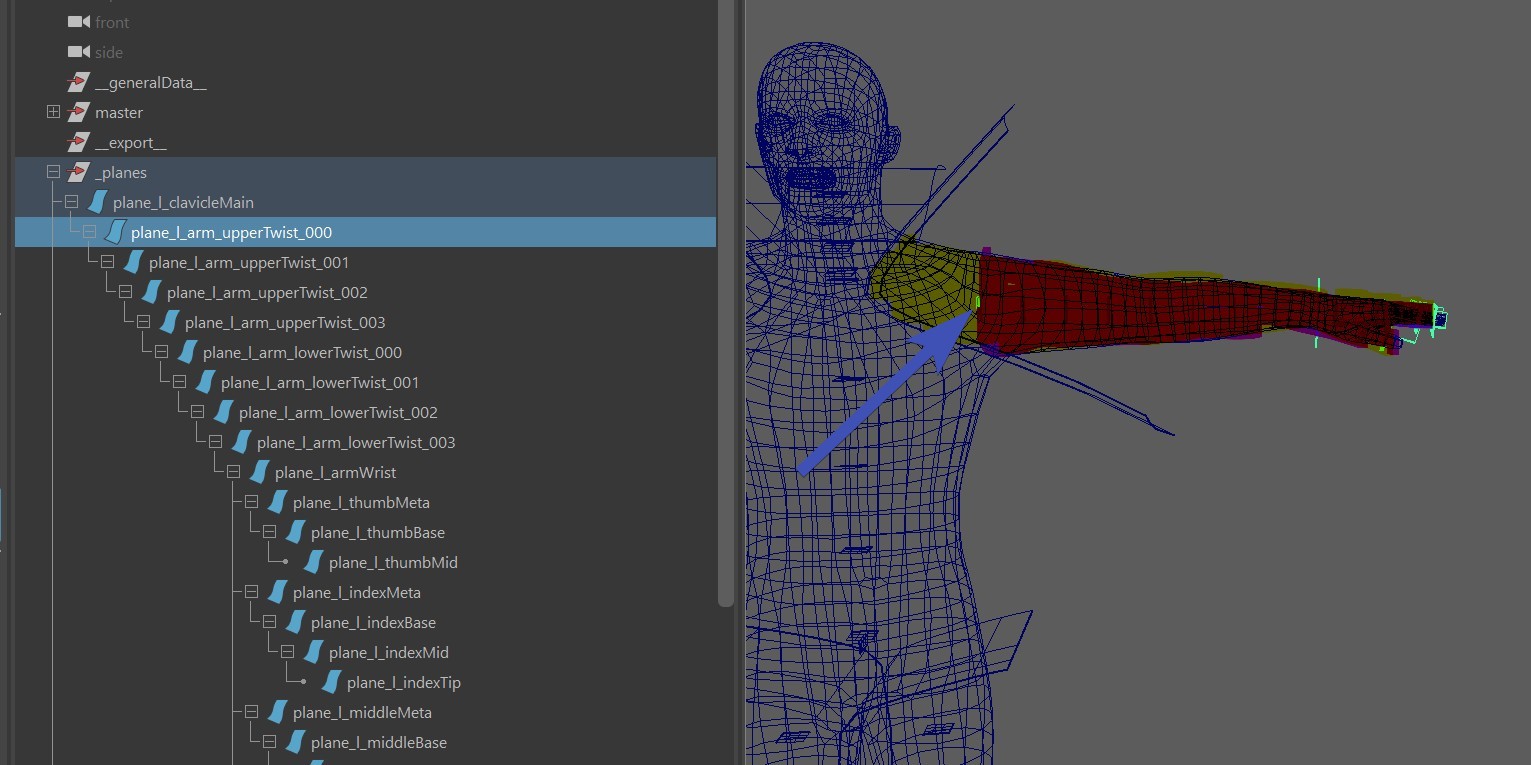This screenshot has height=765, width=1531.
Task: Click the plane_l_armWrist surface icon
Action: [x=258, y=473]
